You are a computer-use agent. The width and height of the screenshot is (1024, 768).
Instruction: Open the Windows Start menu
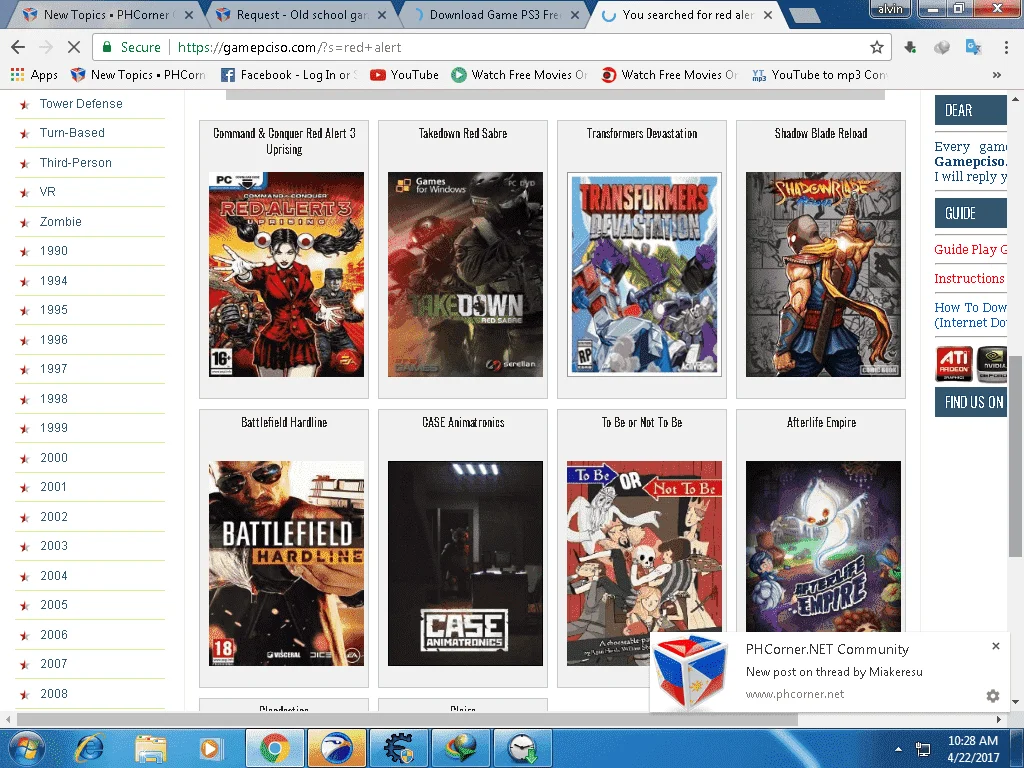tap(26, 748)
